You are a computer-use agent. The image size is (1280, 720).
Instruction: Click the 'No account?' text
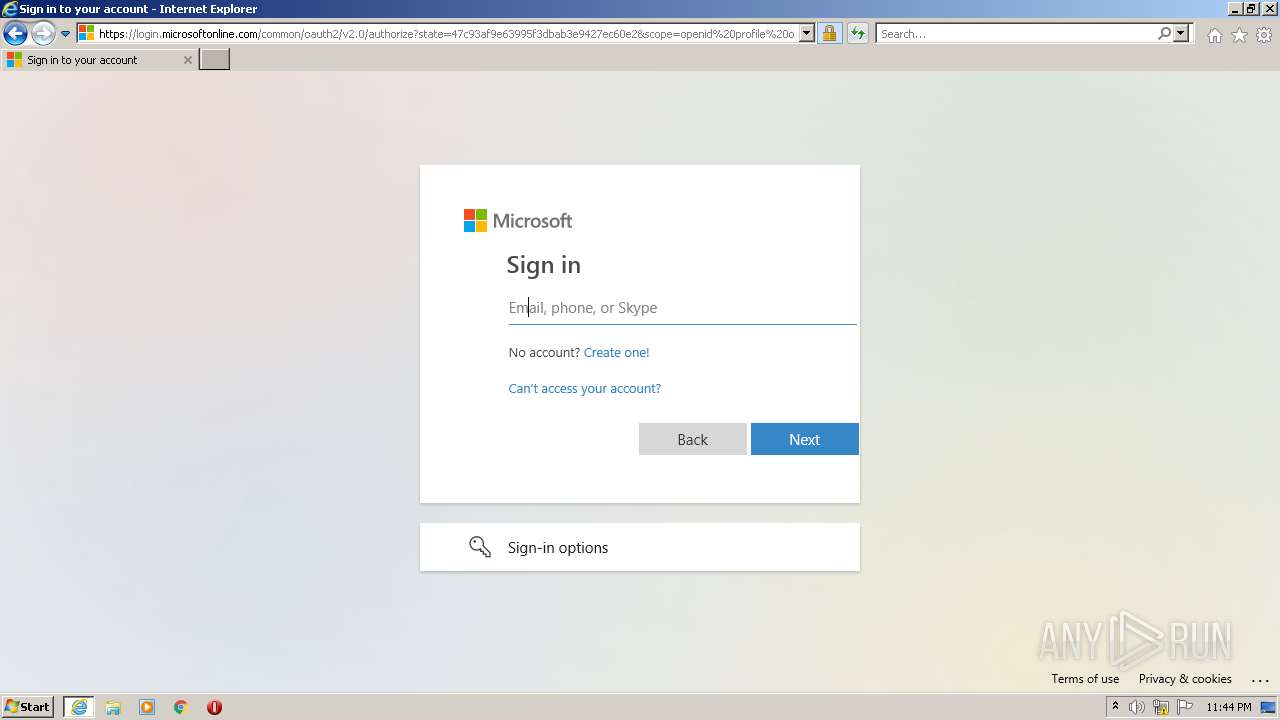click(x=544, y=353)
